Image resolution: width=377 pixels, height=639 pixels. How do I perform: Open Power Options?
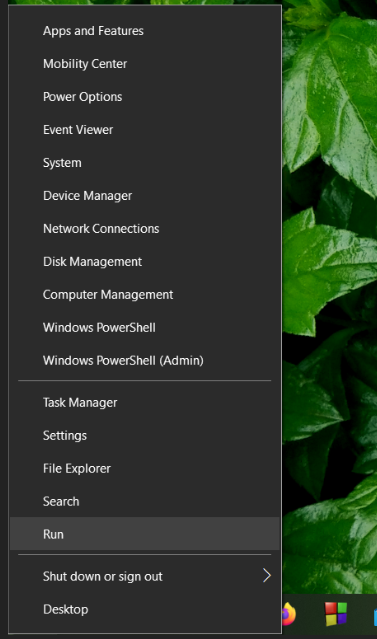(145, 97)
